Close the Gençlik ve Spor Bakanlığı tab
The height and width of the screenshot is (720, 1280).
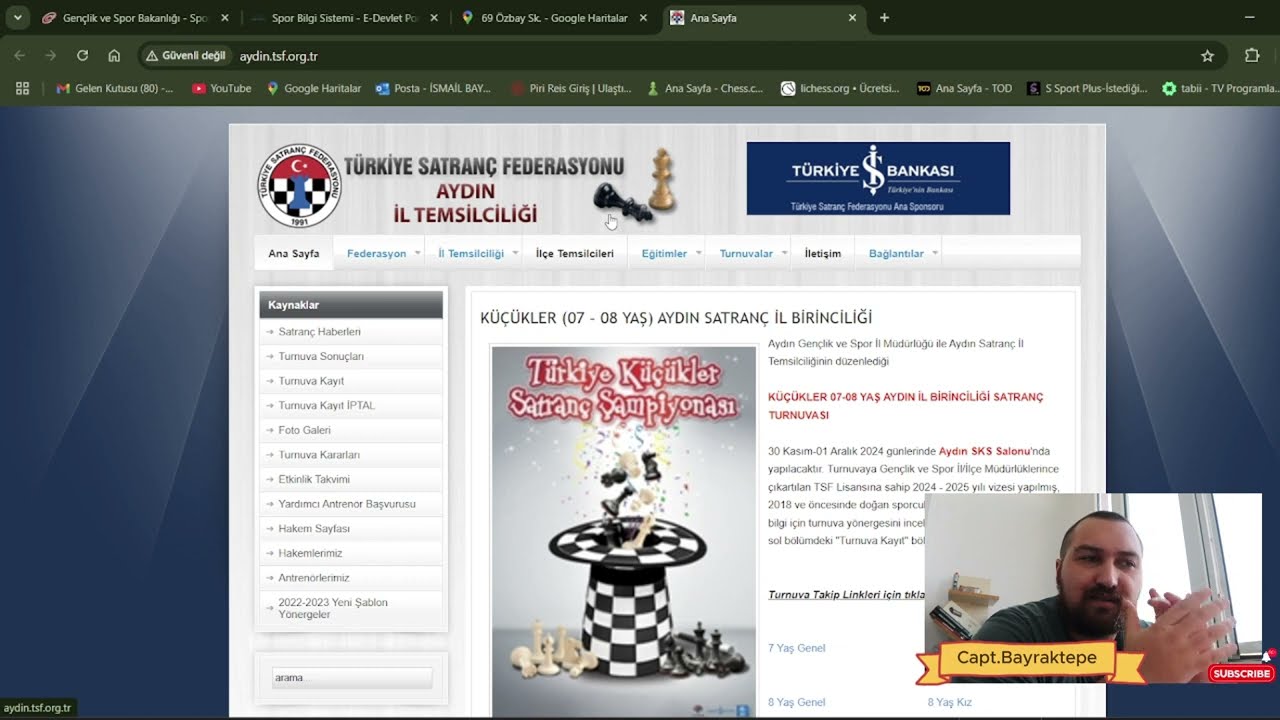click(225, 18)
